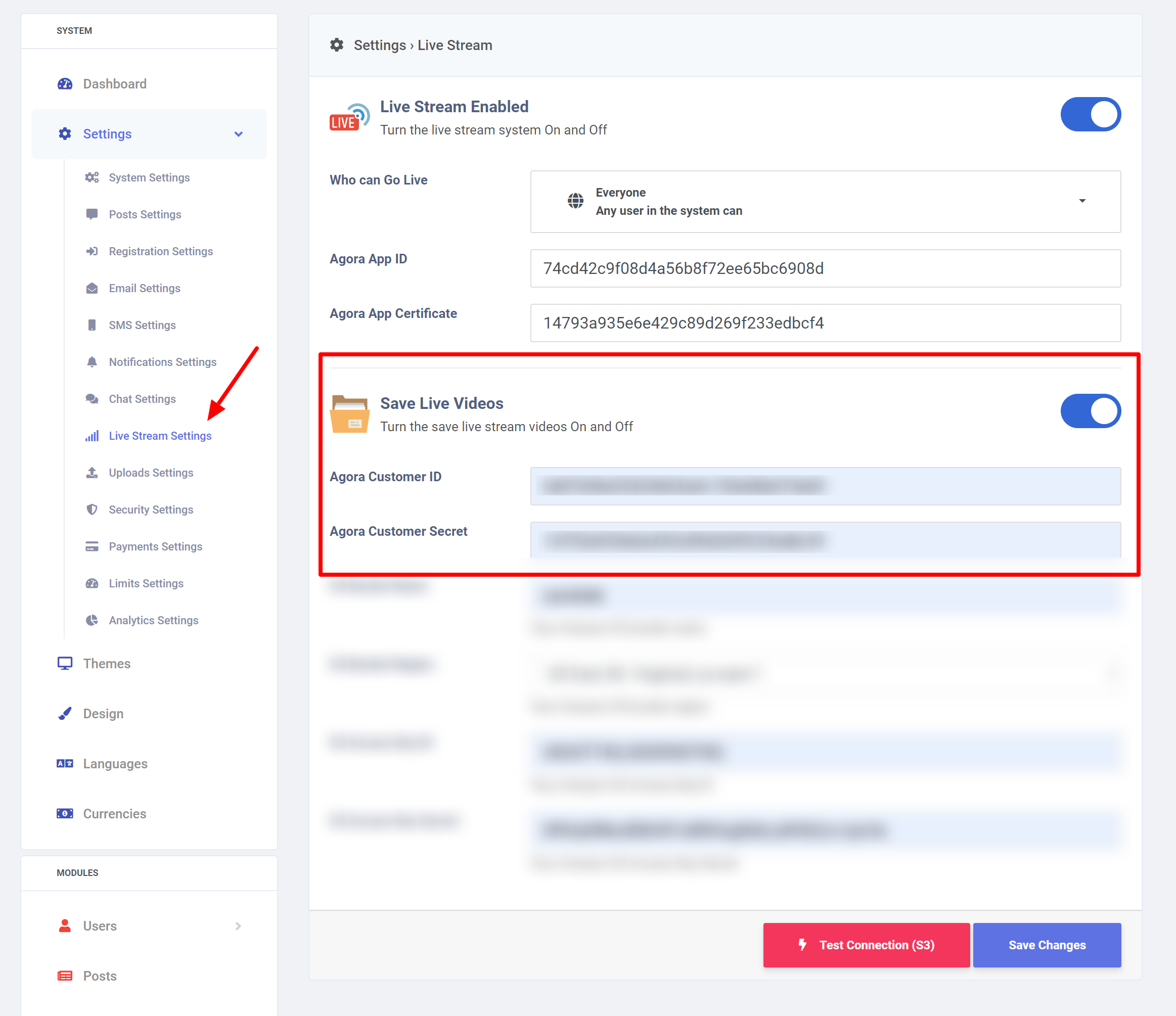
Task: Click the Security Settings shield icon
Action: coord(92,510)
